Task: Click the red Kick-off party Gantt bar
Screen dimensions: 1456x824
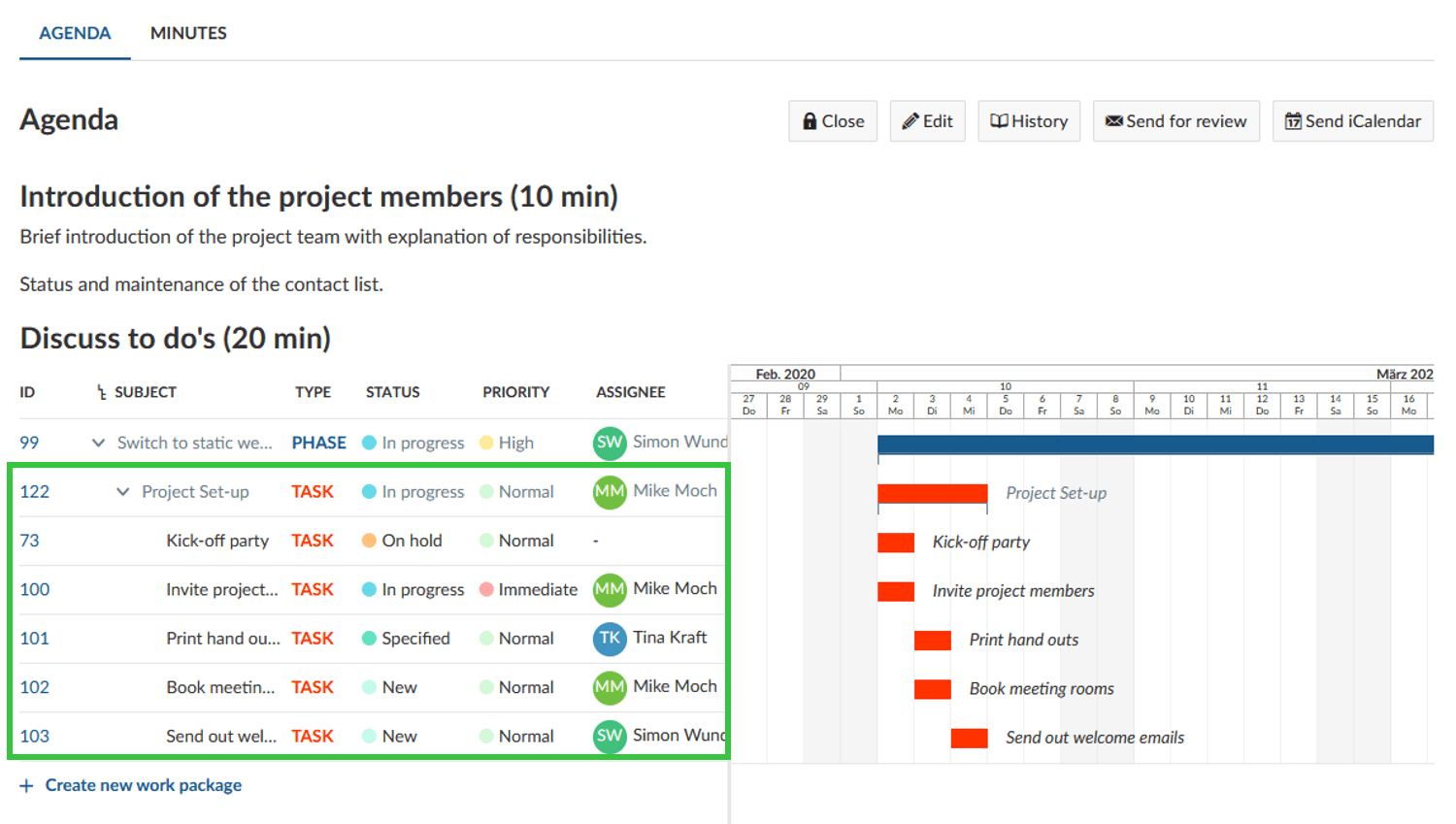Action: point(895,542)
